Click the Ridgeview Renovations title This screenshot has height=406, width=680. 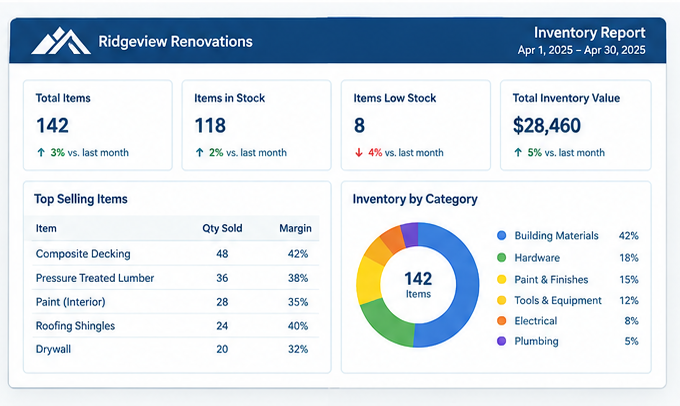175,42
